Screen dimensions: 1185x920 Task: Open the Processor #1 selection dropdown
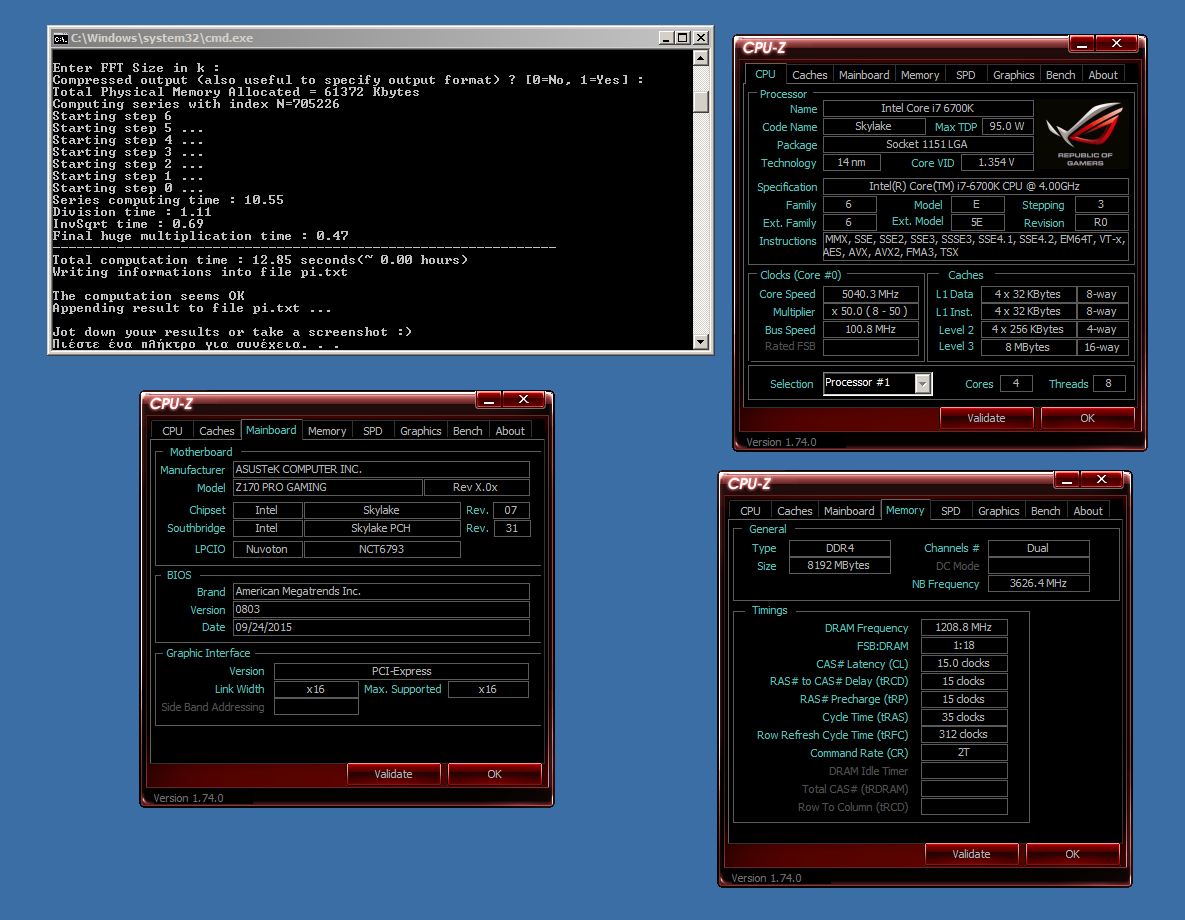(x=922, y=383)
